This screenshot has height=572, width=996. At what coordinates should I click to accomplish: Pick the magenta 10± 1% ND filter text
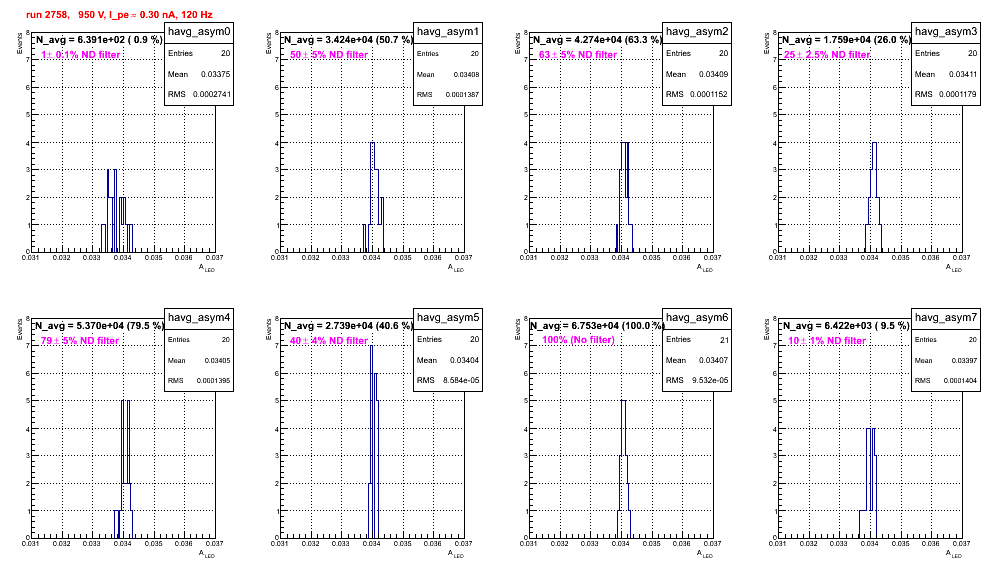click(827, 341)
